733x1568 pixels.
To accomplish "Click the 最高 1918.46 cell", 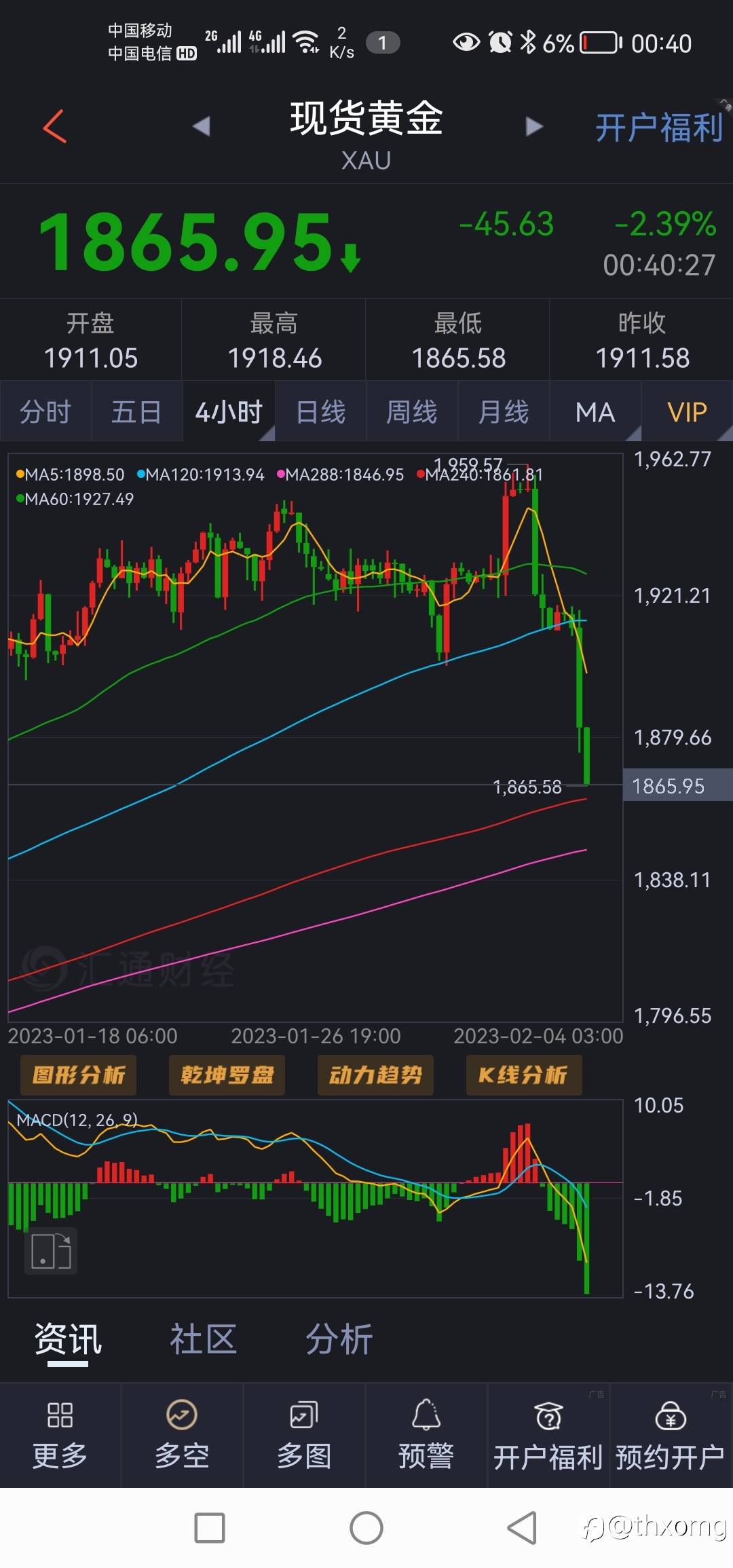I will pos(274,340).
